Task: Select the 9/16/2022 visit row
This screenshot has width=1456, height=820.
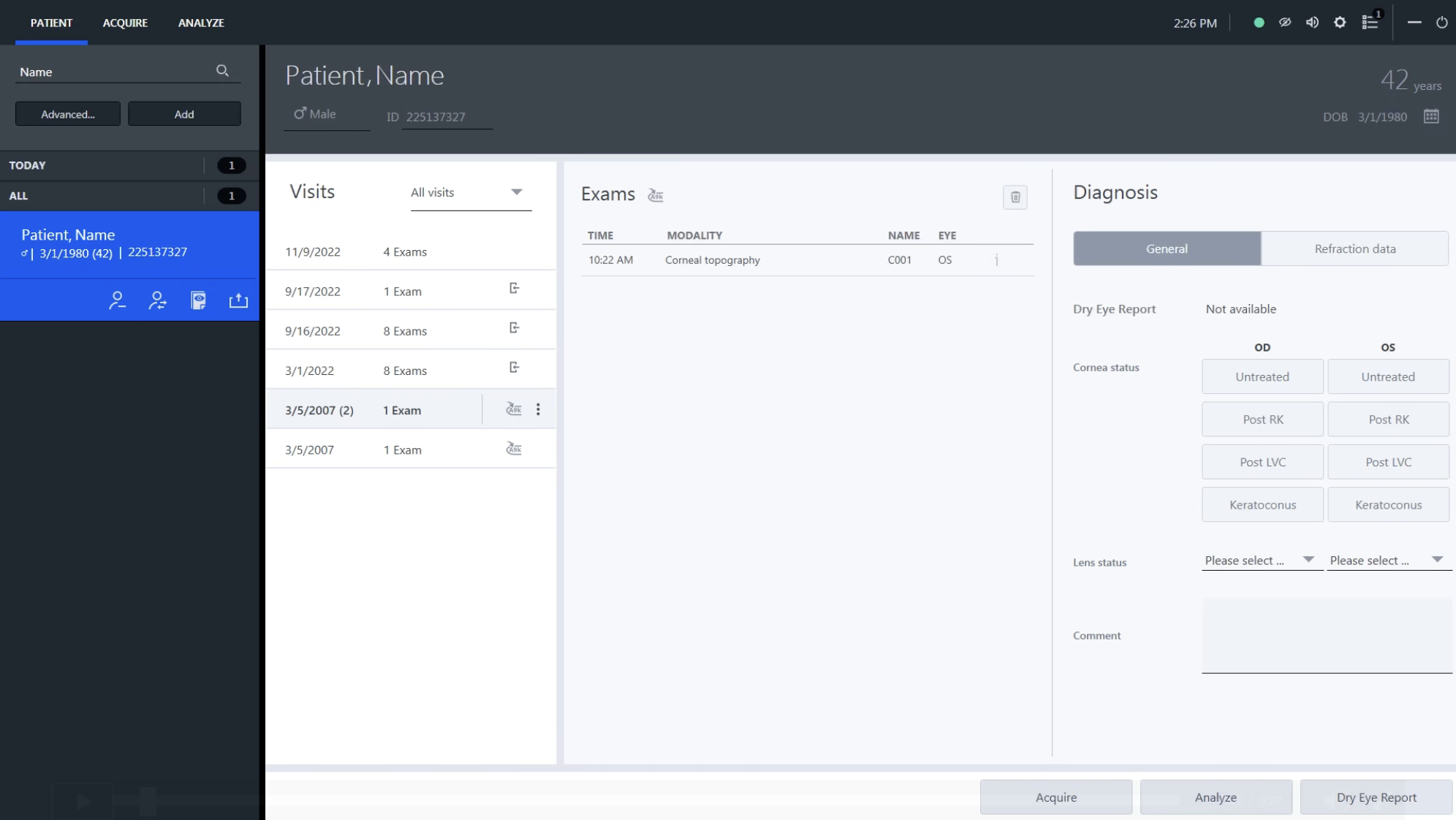Action: point(410,330)
